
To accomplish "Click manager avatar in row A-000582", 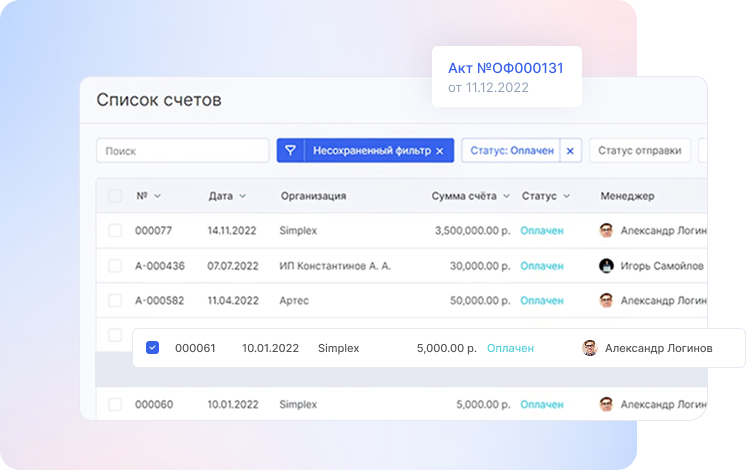I will pyautogui.click(x=606, y=301).
